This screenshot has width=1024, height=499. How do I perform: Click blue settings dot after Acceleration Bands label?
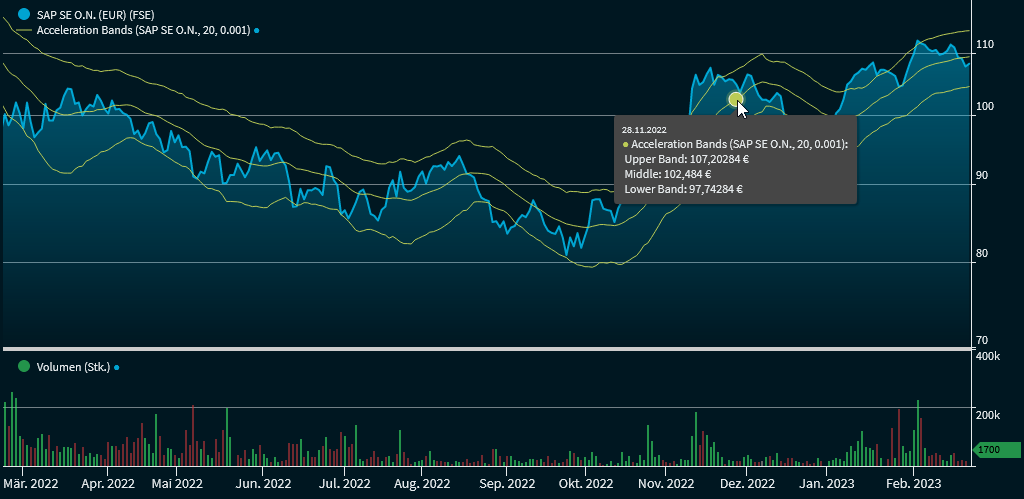(257, 31)
